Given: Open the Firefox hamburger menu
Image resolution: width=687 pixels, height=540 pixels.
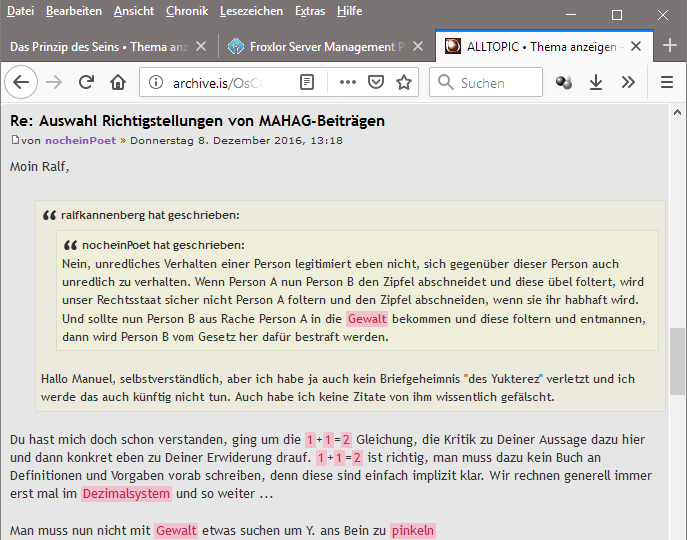Looking at the screenshot, I should click(667, 83).
